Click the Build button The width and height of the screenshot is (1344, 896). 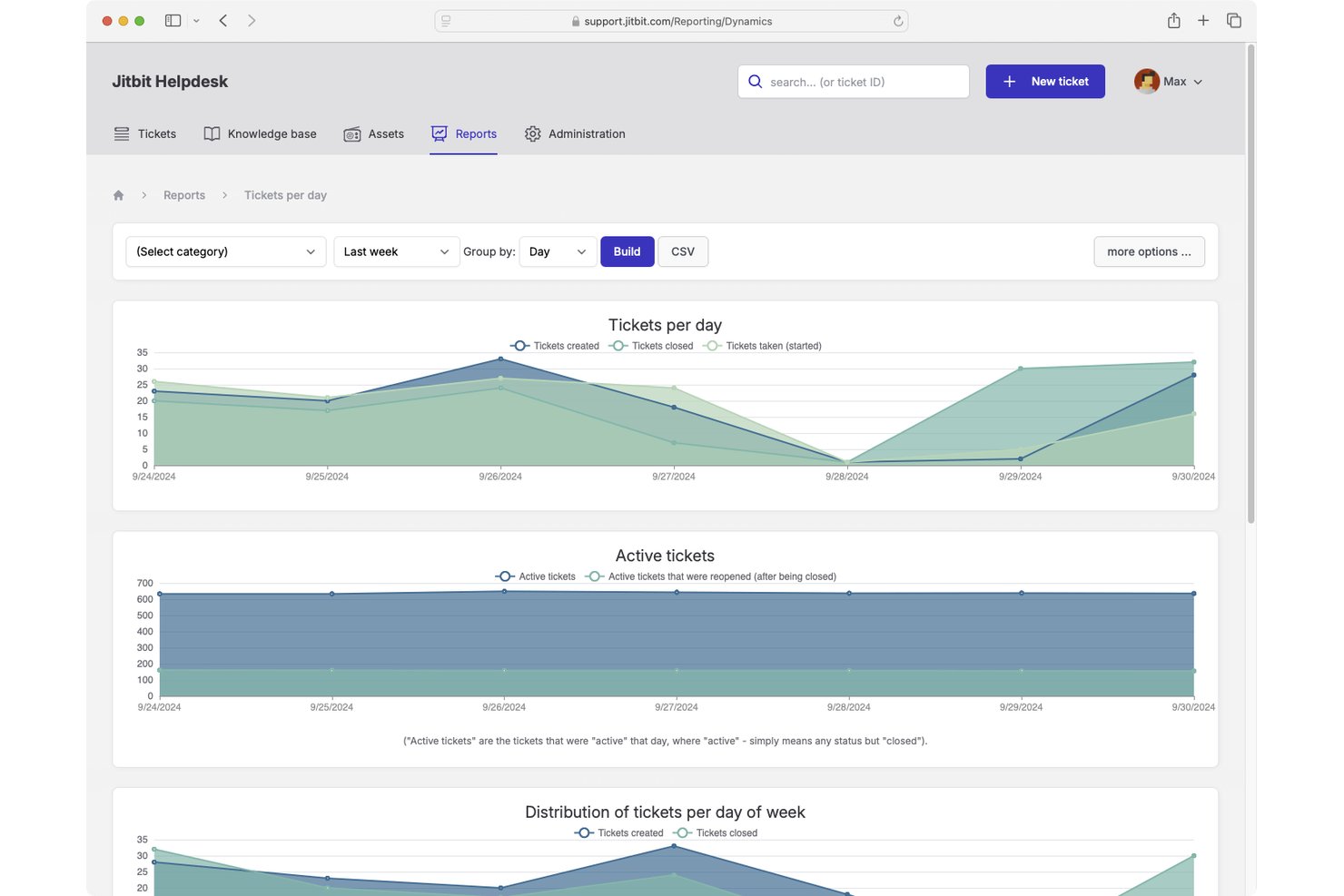pyautogui.click(x=627, y=251)
